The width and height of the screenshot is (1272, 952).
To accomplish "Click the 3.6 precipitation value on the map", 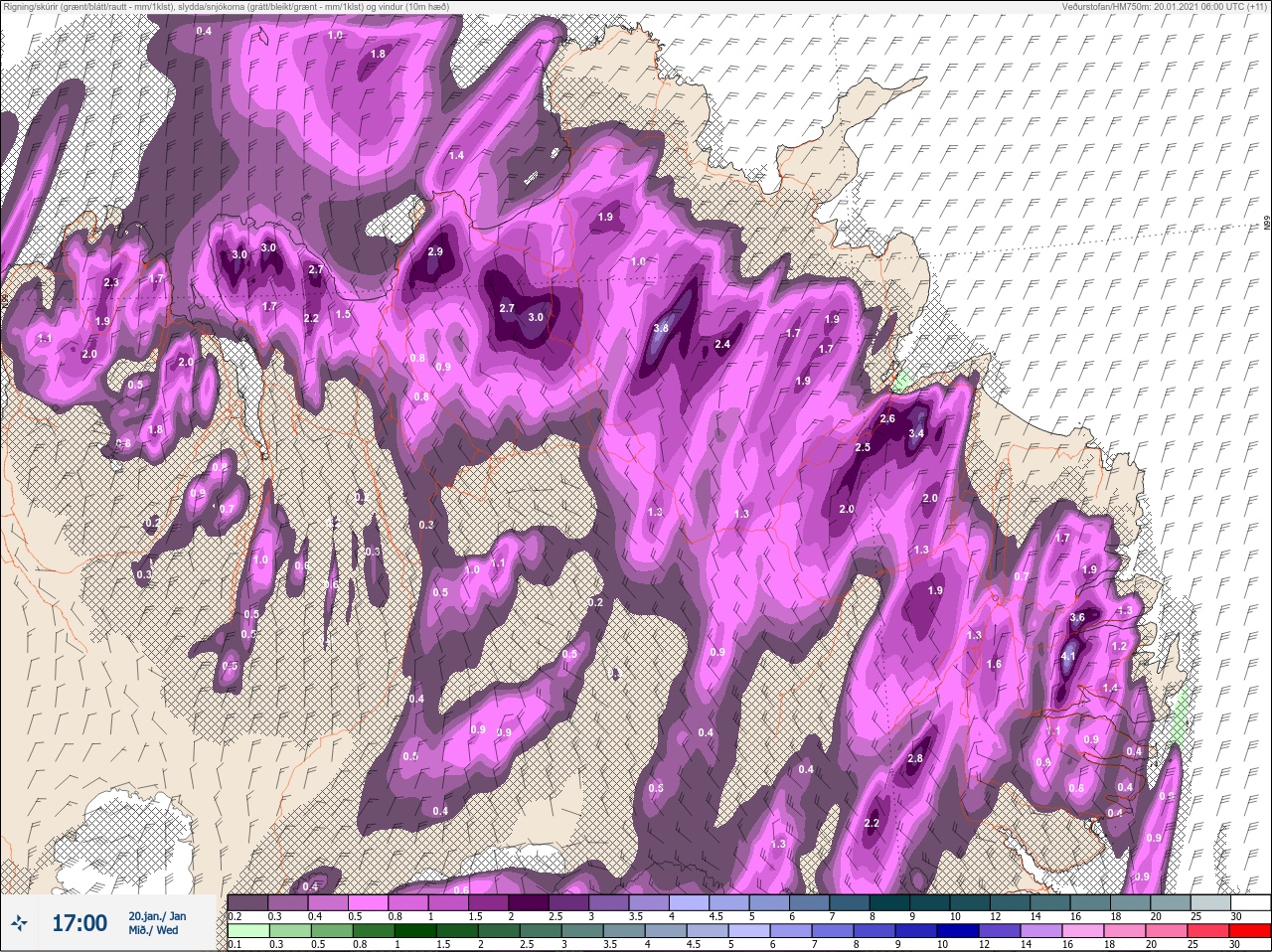I will pos(1077,617).
